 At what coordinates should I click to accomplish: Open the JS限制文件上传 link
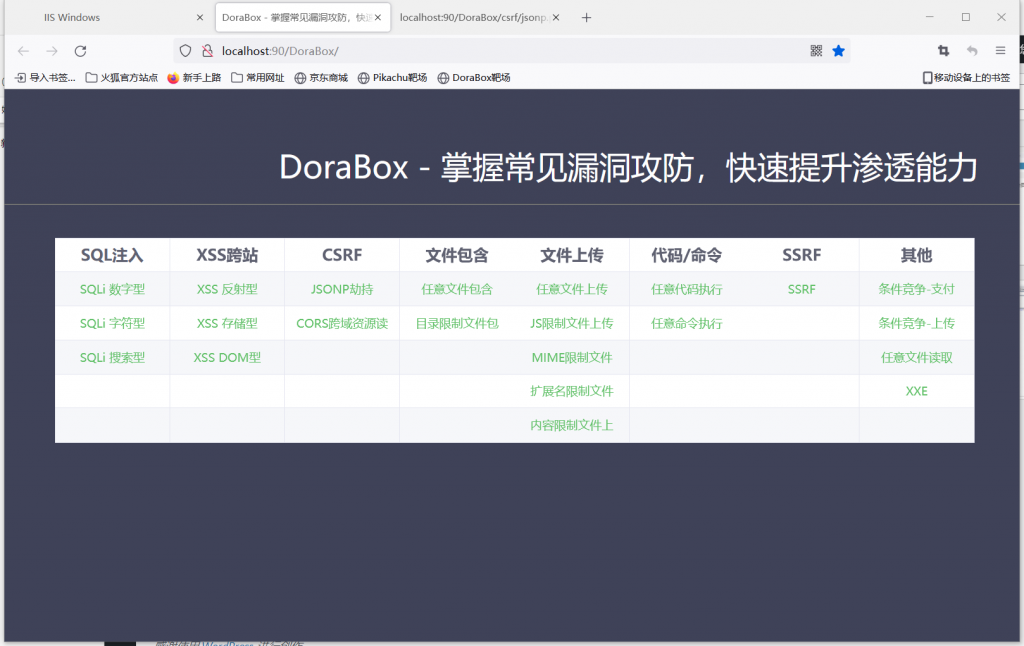[x=572, y=323]
